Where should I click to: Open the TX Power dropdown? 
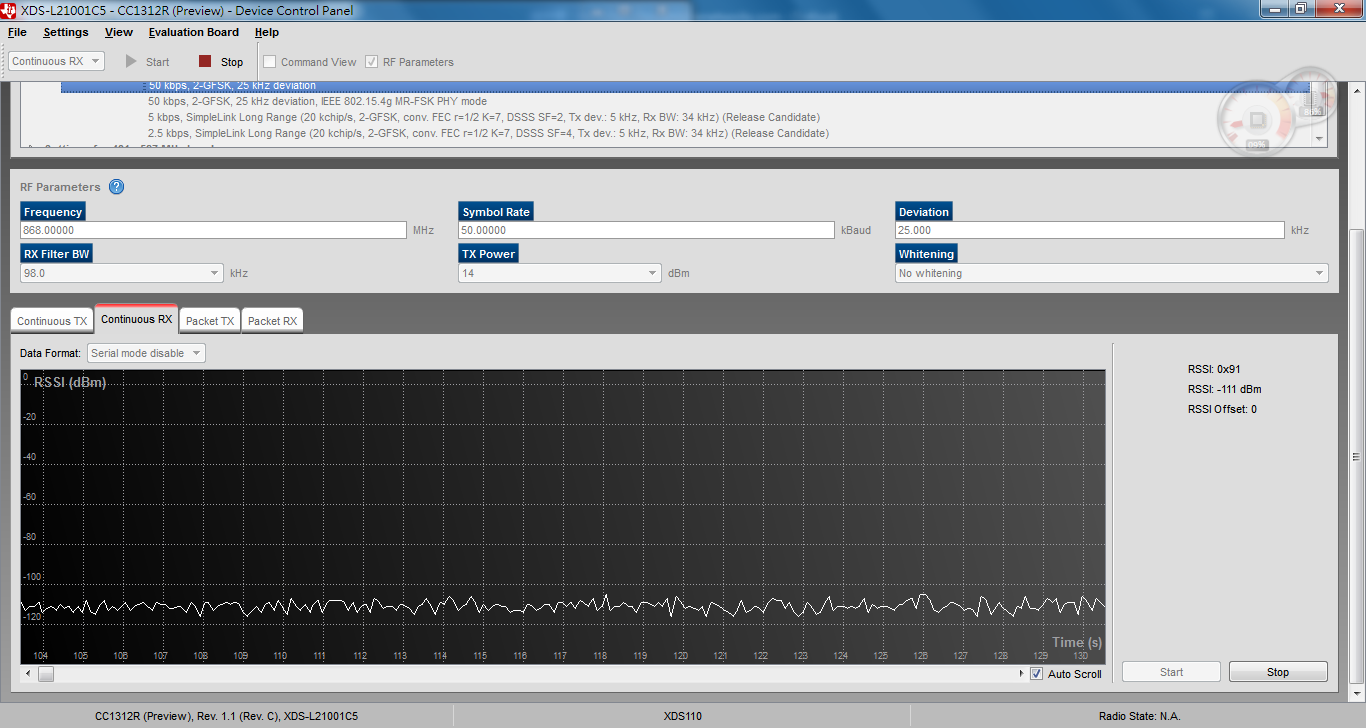(560, 273)
